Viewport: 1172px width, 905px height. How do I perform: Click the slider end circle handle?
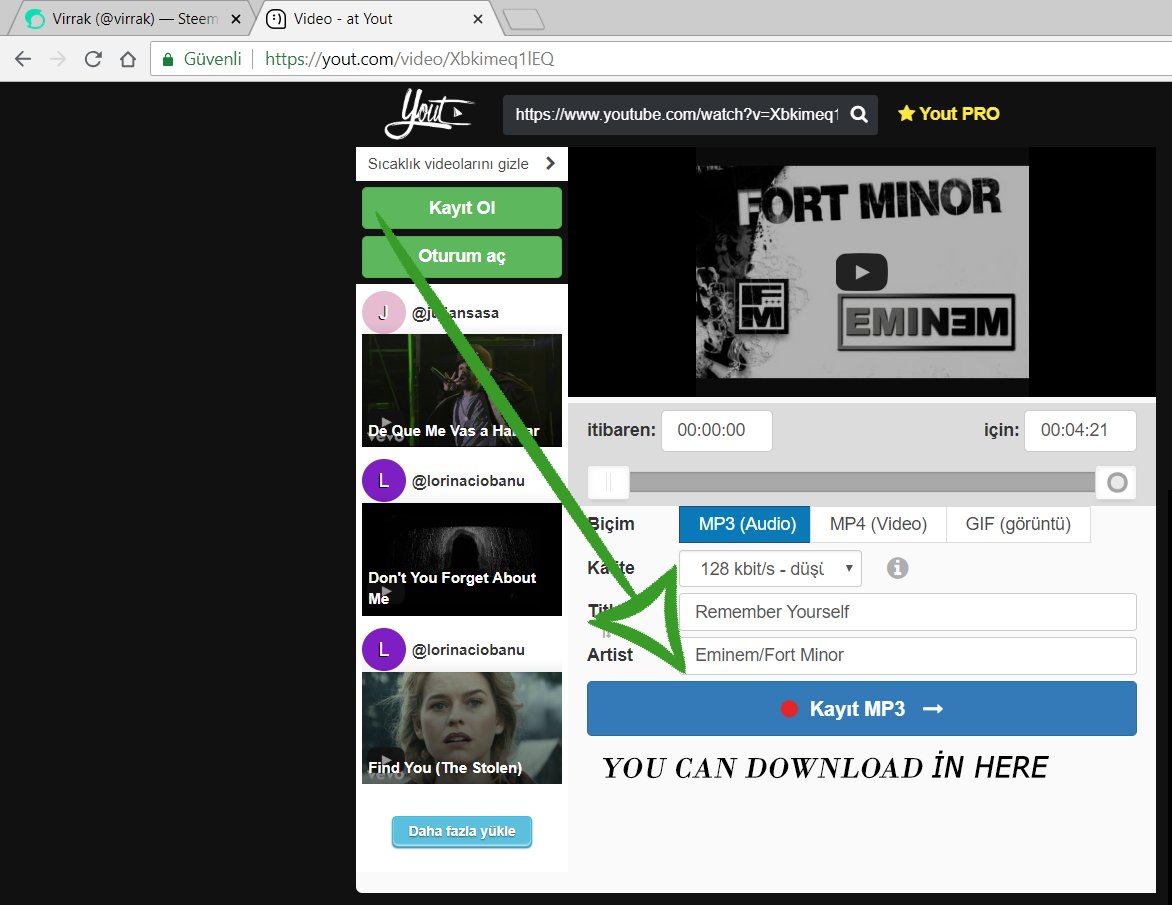1117,482
